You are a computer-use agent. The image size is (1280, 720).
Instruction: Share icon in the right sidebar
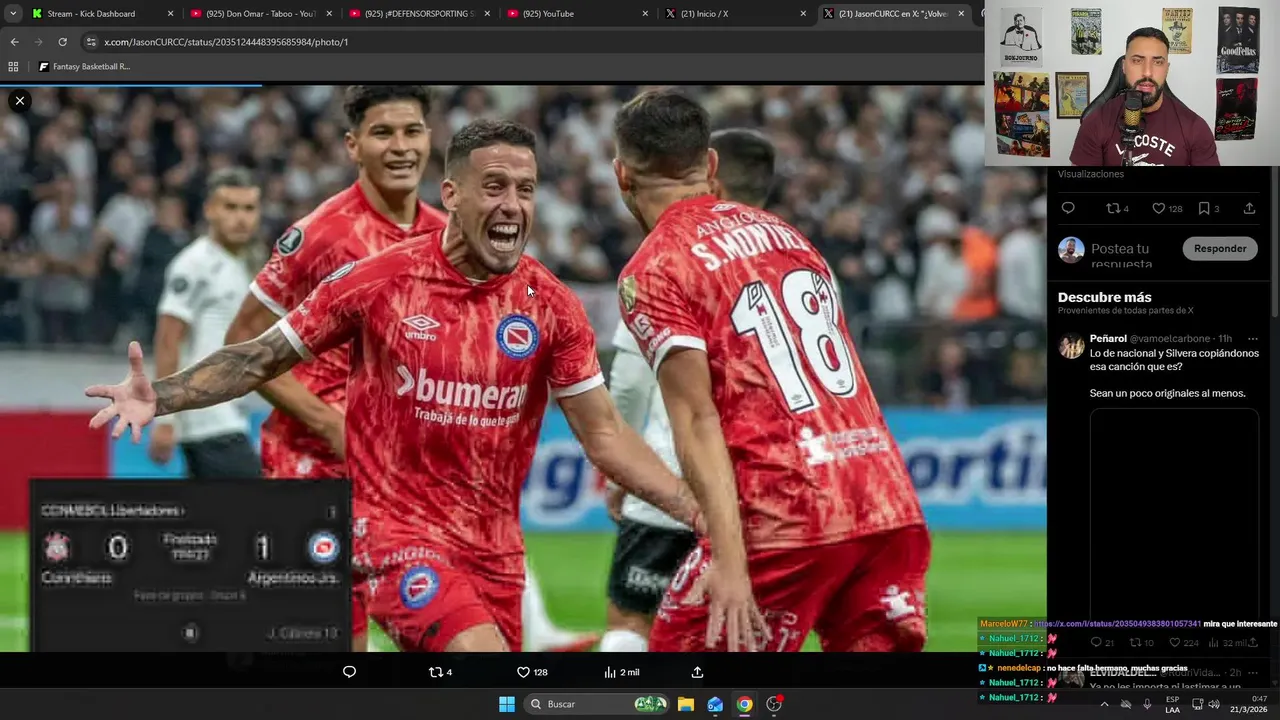point(1249,208)
